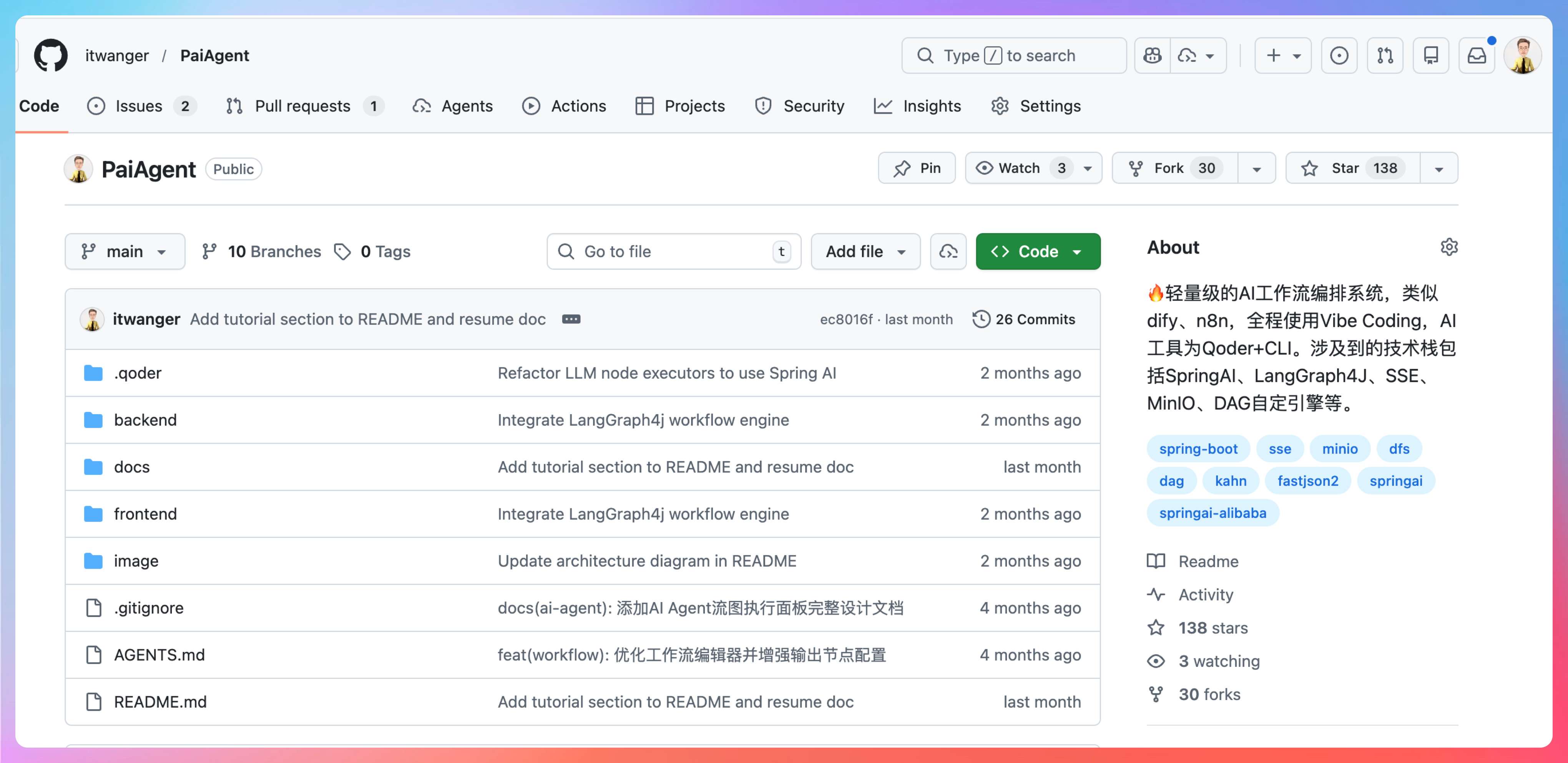This screenshot has width=1568, height=763.
Task: Click the search magnifier in Go to file
Action: click(565, 251)
